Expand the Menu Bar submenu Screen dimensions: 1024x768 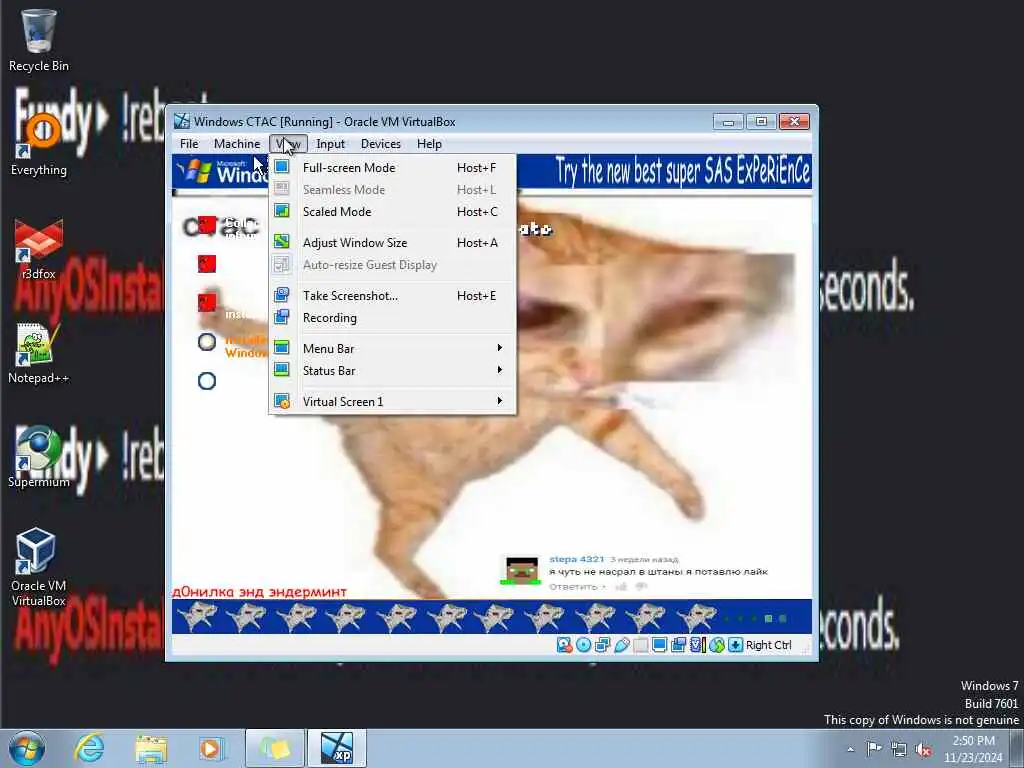pyautogui.click(x=392, y=349)
